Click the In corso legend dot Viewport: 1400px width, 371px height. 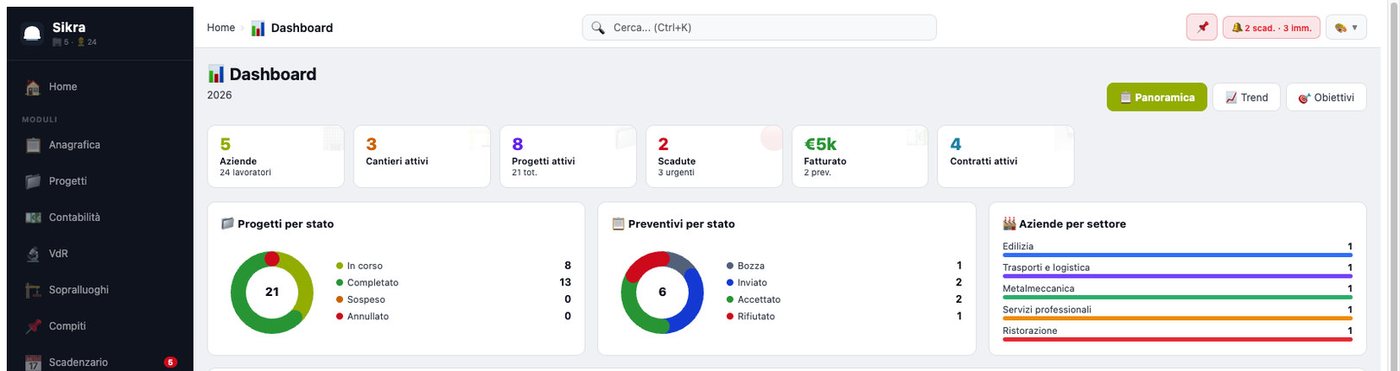click(x=340, y=266)
